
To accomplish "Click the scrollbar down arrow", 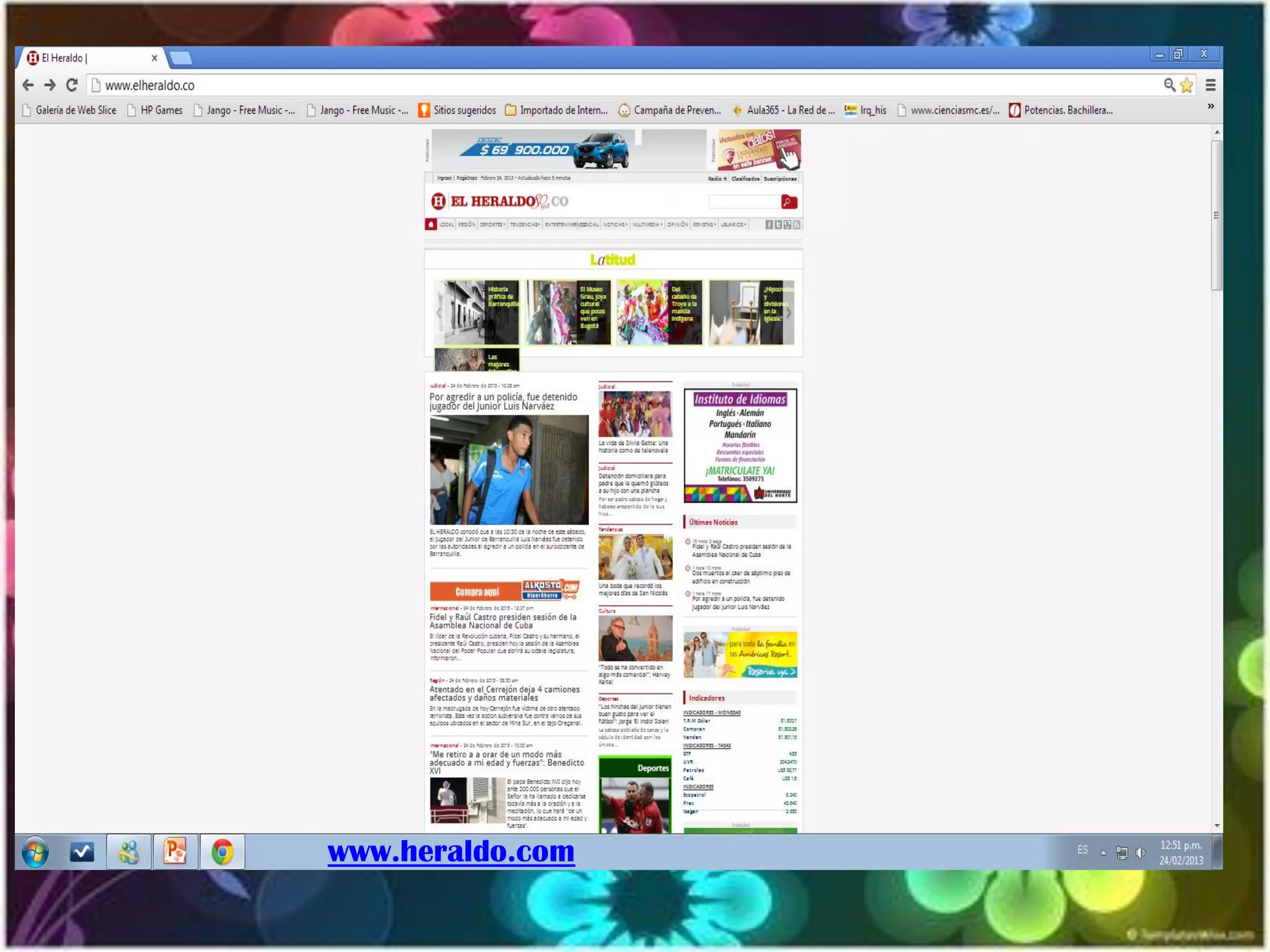I will [x=1217, y=826].
